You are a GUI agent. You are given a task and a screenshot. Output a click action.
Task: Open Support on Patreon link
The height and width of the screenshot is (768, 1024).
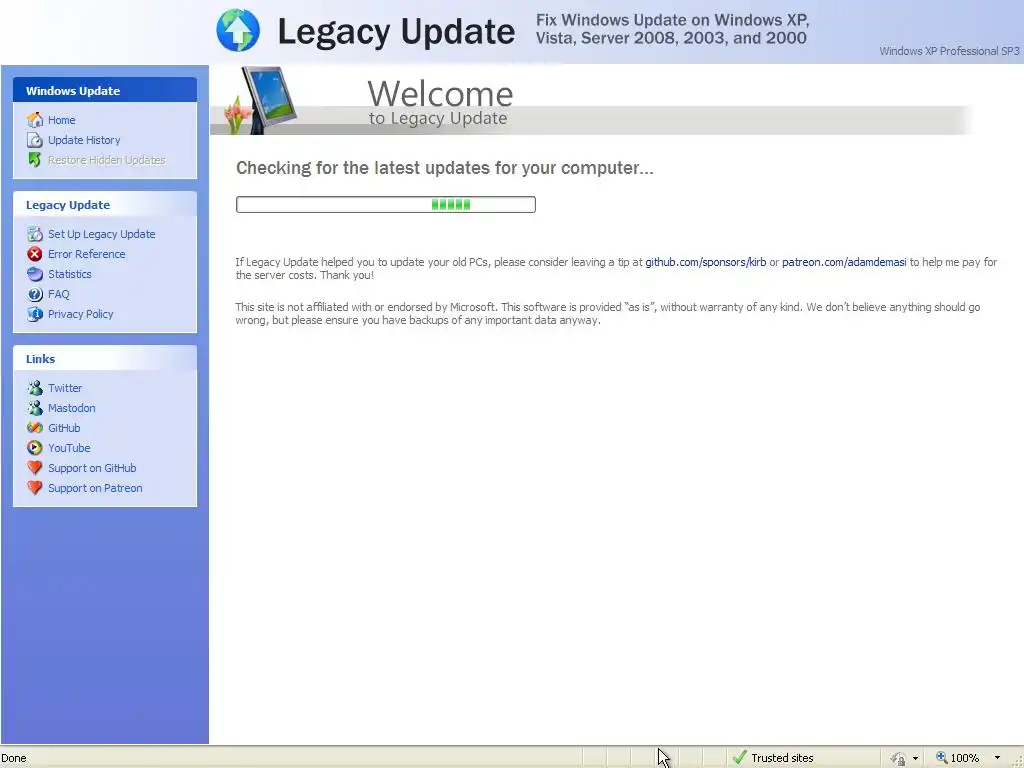point(95,488)
